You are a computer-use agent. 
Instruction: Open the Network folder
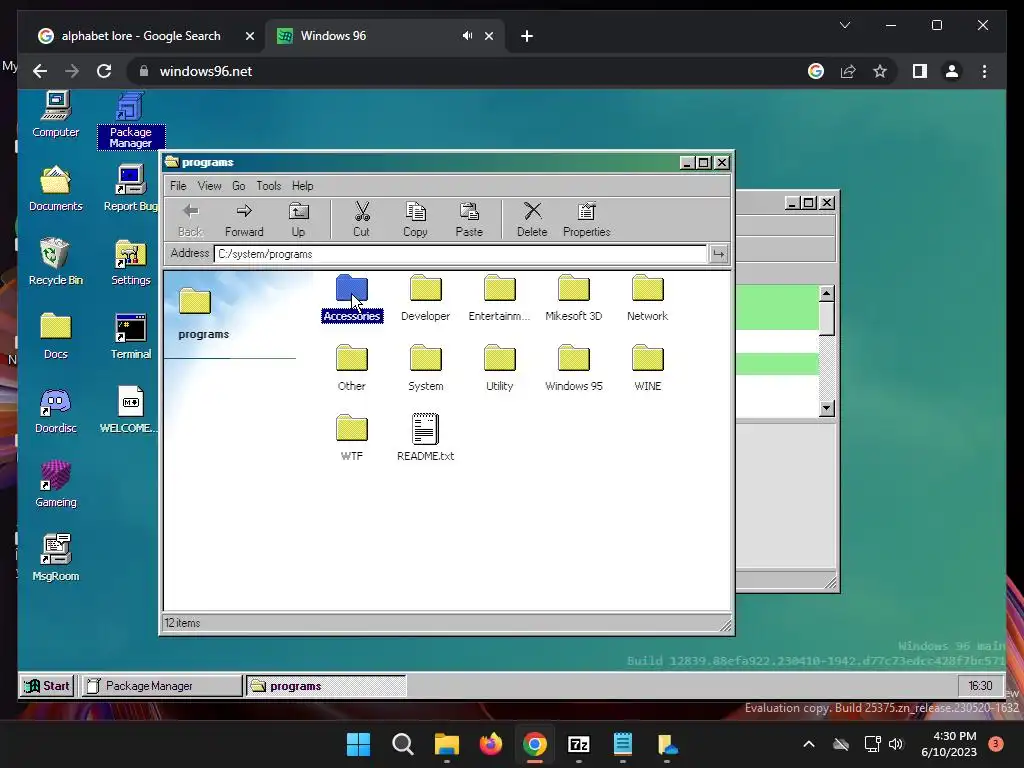647,298
